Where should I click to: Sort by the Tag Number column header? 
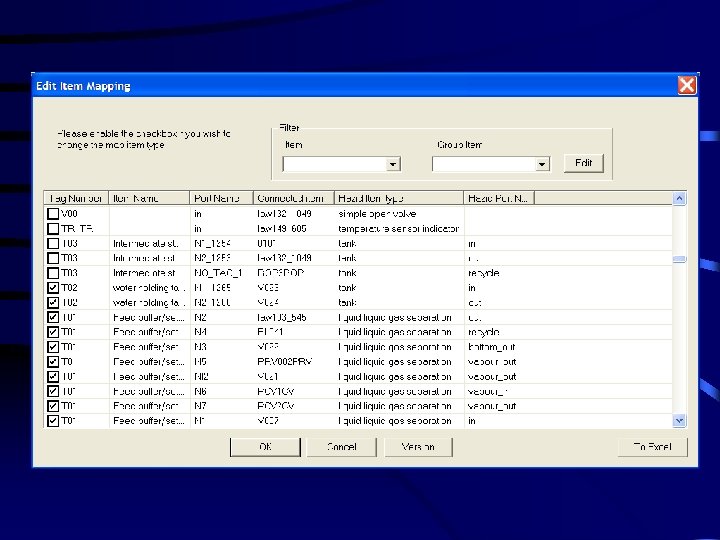76,198
